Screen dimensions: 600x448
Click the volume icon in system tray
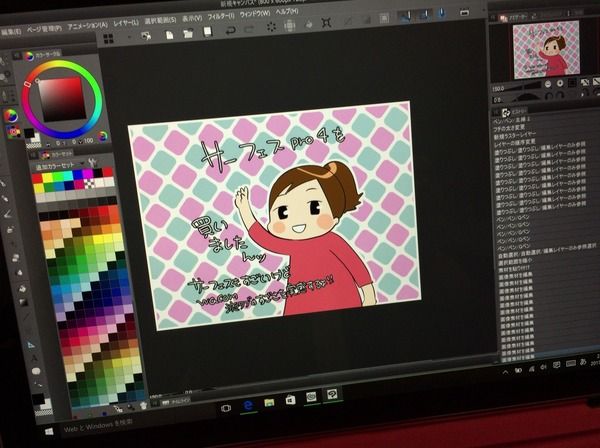click(543, 367)
